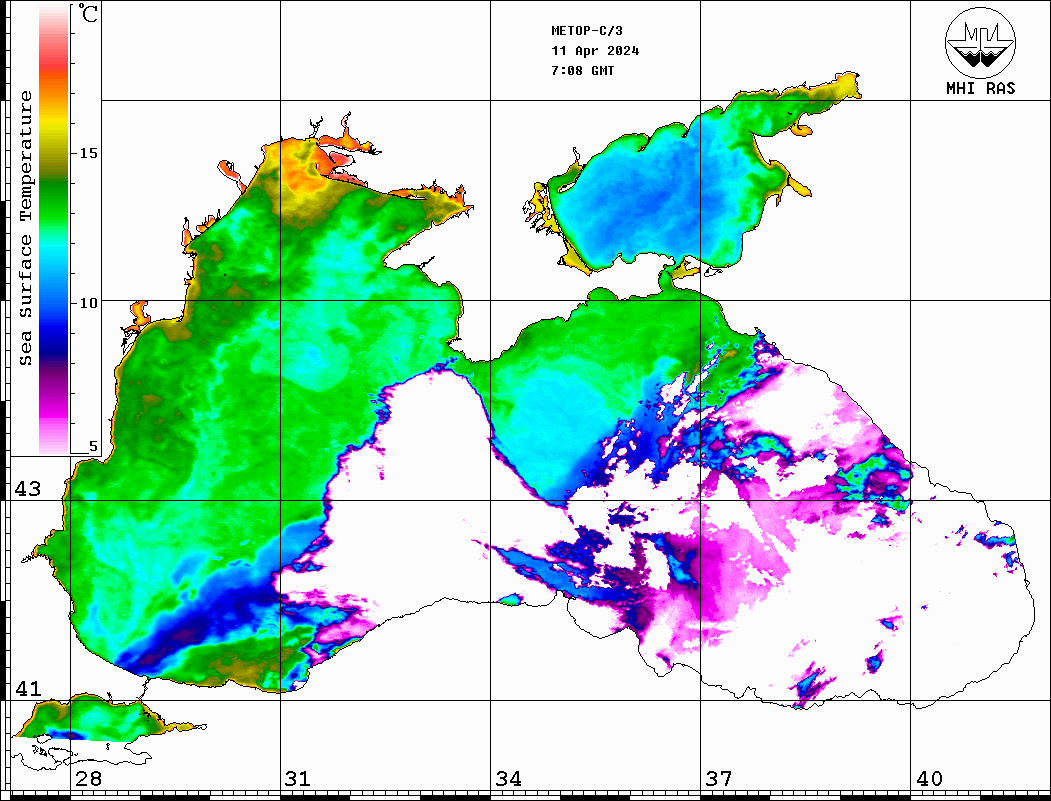1051x801 pixels.
Task: Click longitude label '40'
Action: (x=929, y=778)
